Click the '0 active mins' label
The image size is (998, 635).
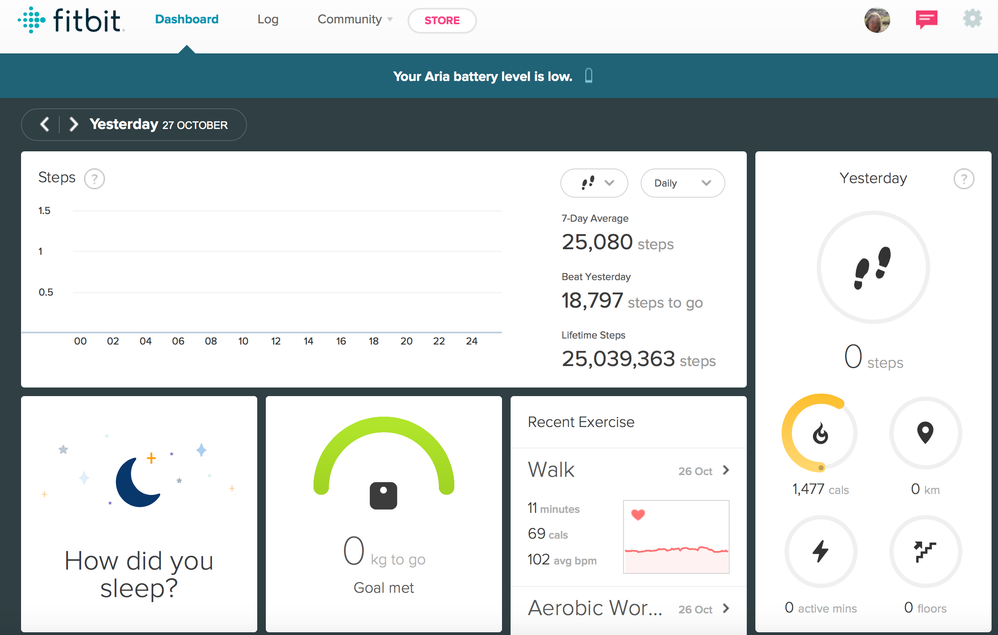pos(820,608)
